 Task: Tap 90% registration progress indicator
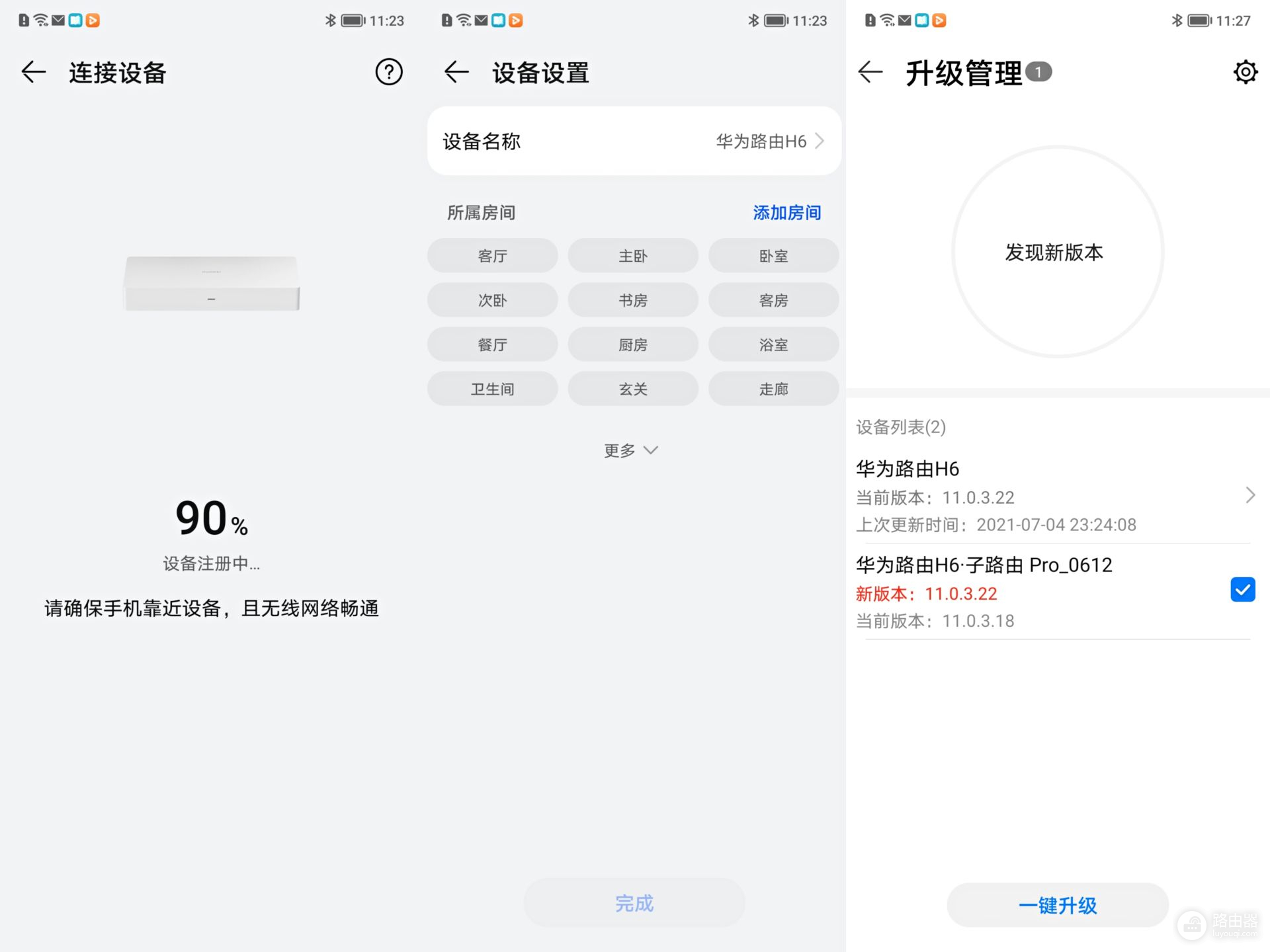212,518
